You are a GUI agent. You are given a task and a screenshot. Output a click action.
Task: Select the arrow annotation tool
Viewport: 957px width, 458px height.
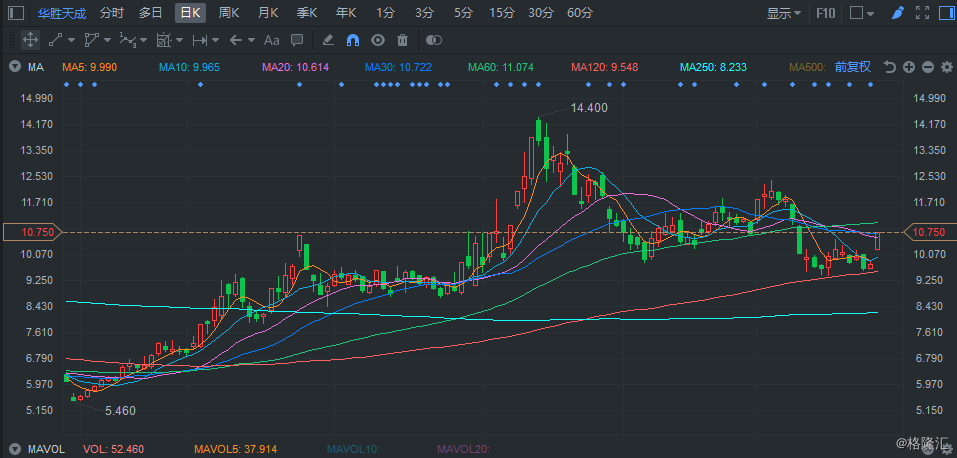236,40
